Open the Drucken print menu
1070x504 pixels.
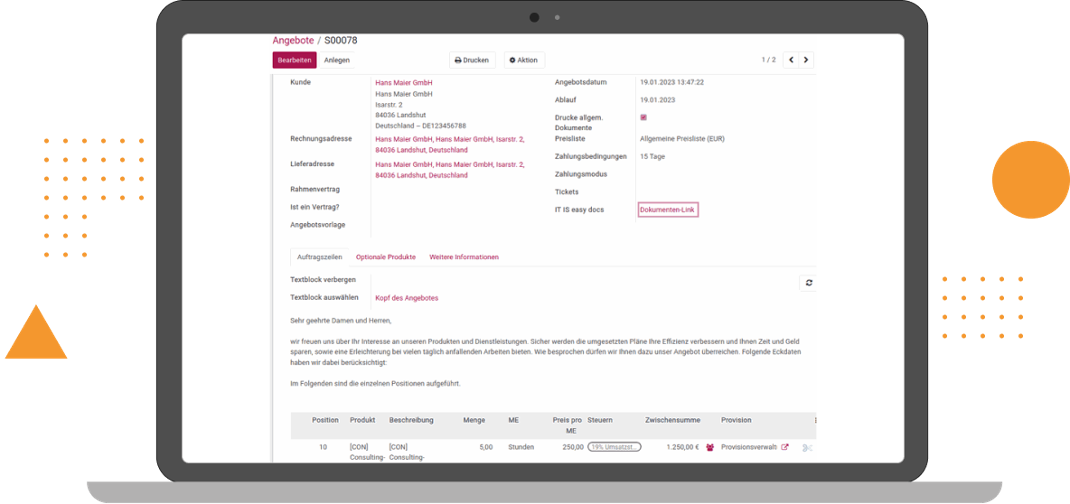point(472,60)
